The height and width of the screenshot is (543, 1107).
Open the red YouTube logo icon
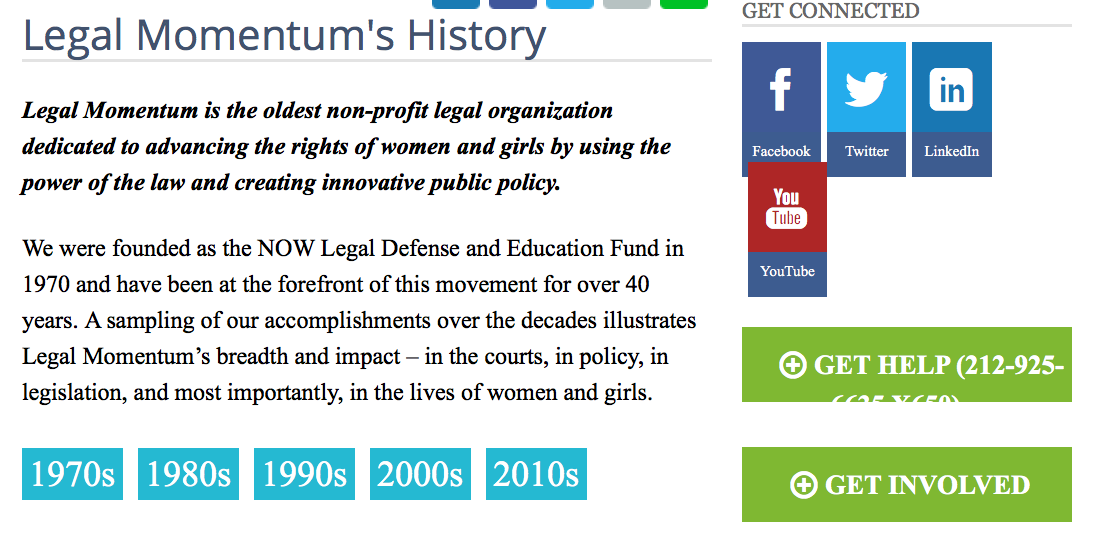(x=787, y=207)
